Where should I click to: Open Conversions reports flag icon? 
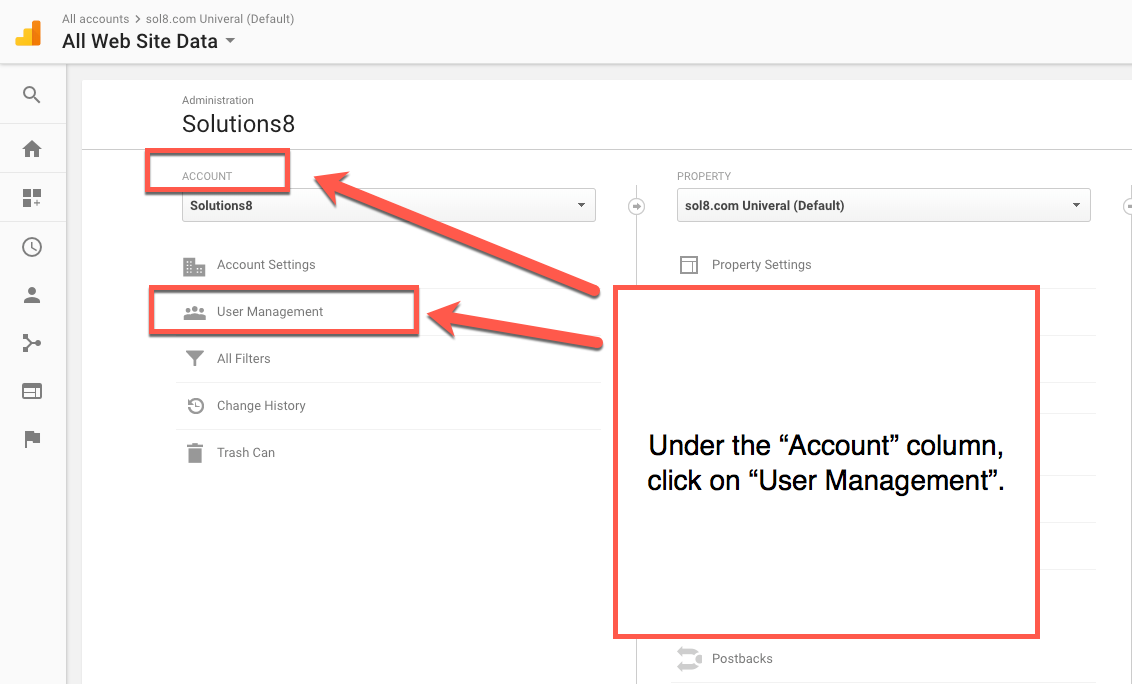tap(32, 439)
